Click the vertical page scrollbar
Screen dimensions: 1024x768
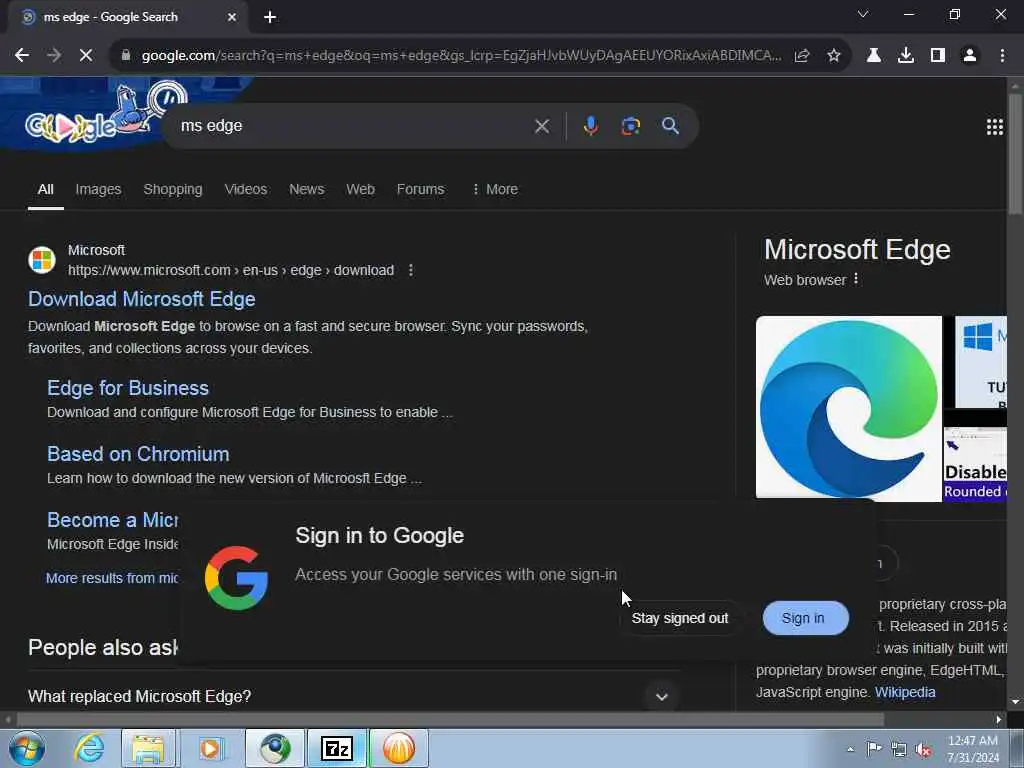click(x=1014, y=153)
